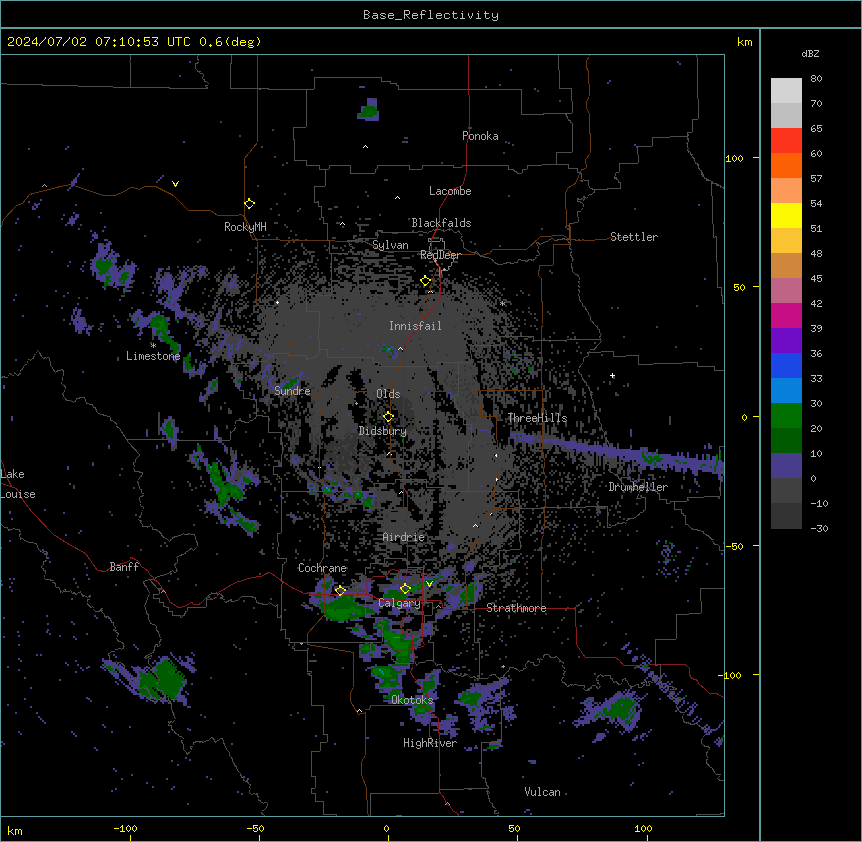Click the red 60 dBZ legend swatch
The width and height of the screenshot is (862, 842).
tap(786, 141)
